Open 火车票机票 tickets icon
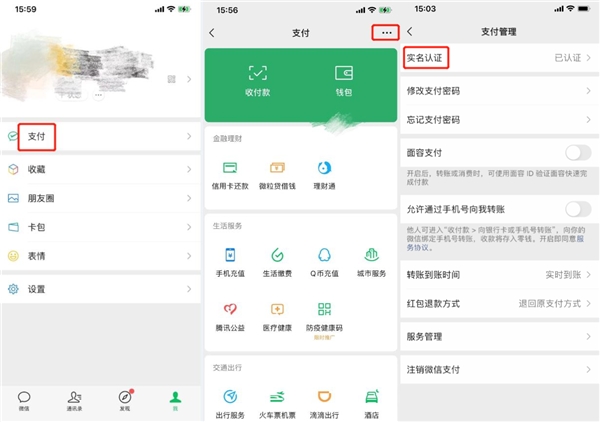Viewport: 600px width, 422px height. point(277,396)
